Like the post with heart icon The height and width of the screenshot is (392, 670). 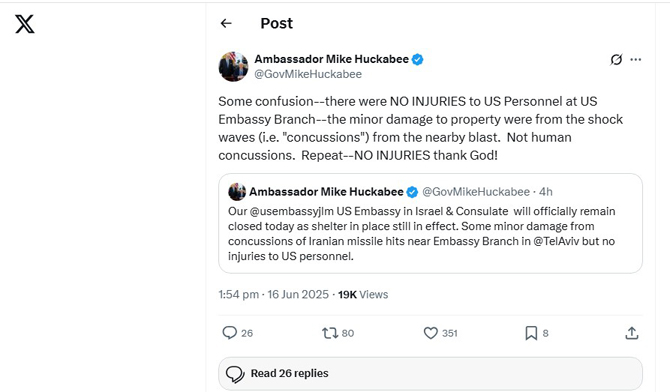pyautogui.click(x=431, y=333)
